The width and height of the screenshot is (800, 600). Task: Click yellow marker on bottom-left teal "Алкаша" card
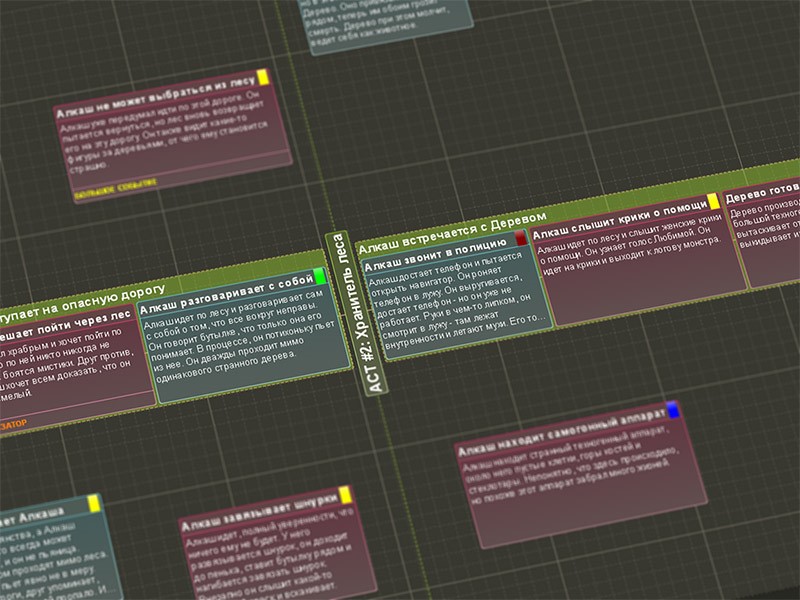click(94, 503)
